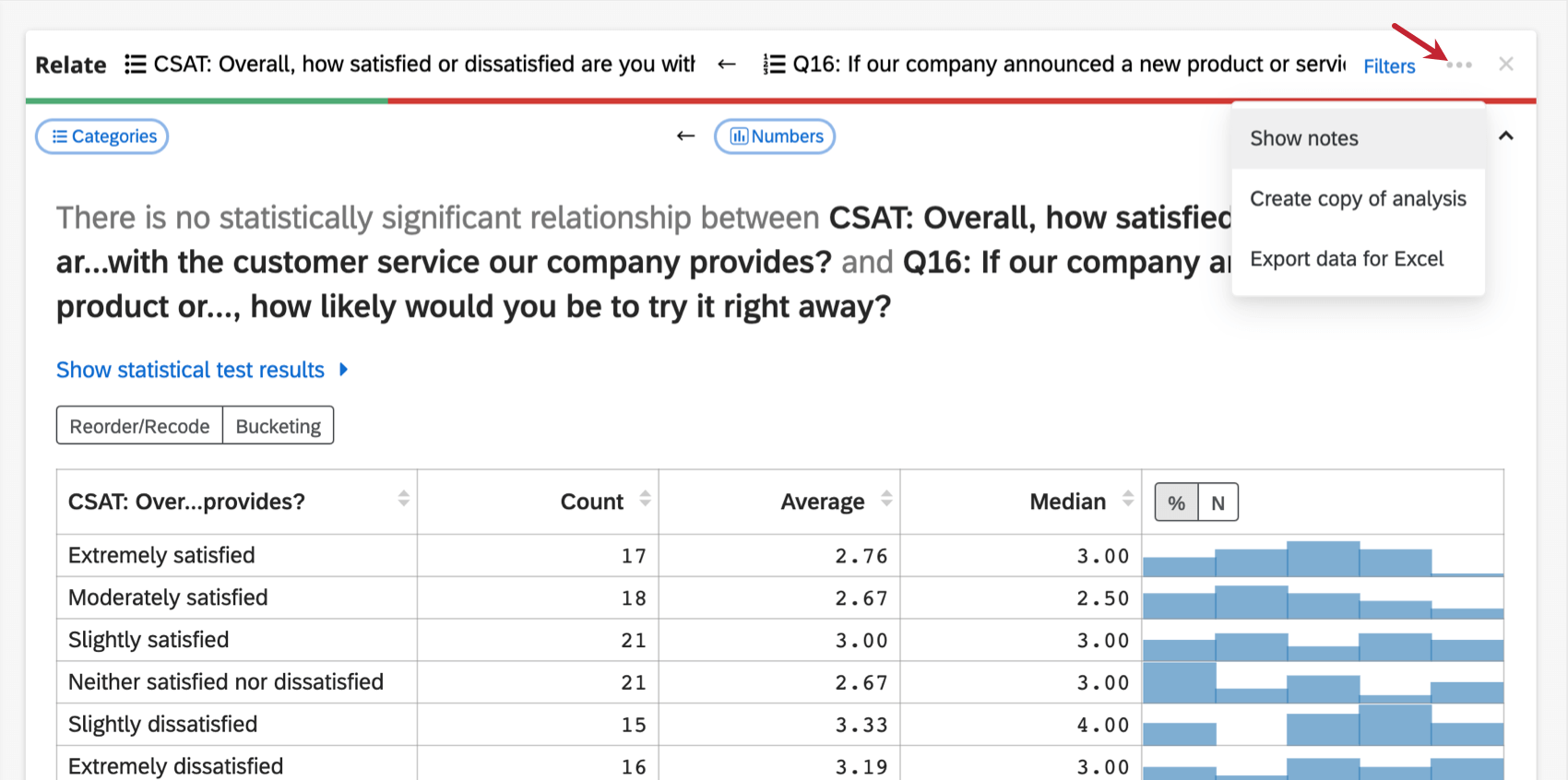
Task: Click the CSAT variable list icon
Action: coord(136,65)
